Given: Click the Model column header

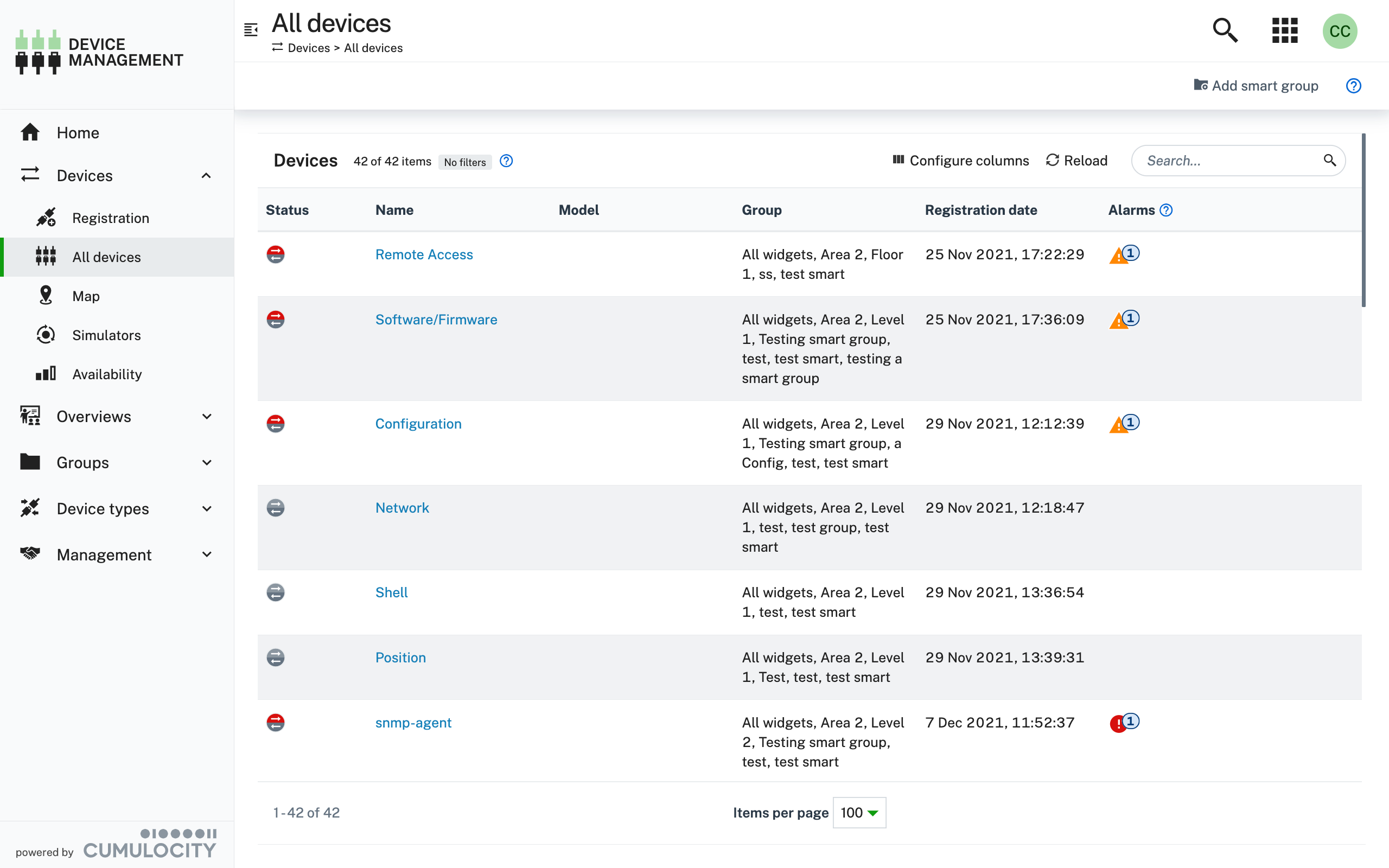Looking at the screenshot, I should coord(578,210).
